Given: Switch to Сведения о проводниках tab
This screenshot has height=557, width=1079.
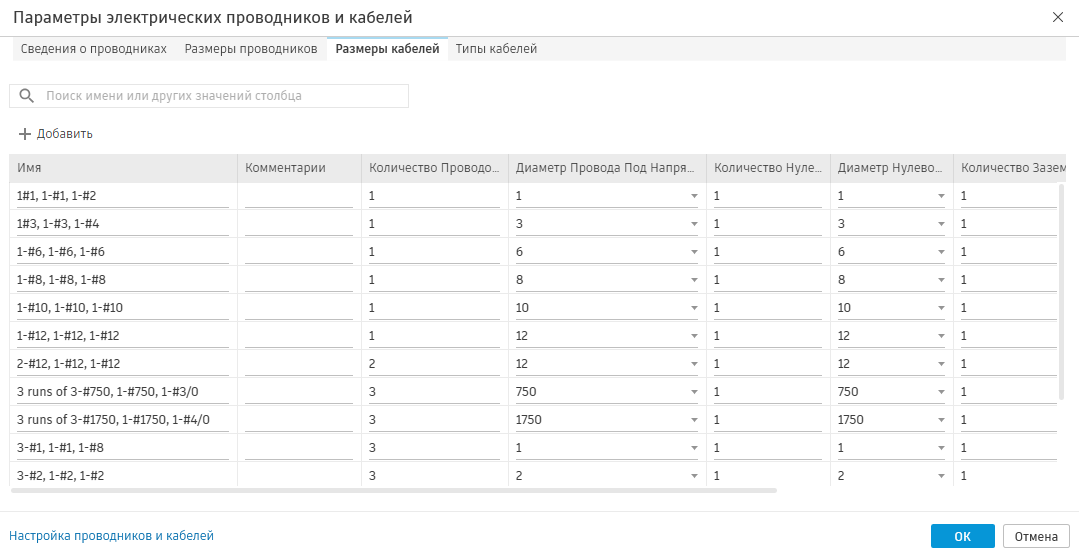Looking at the screenshot, I should [94, 49].
